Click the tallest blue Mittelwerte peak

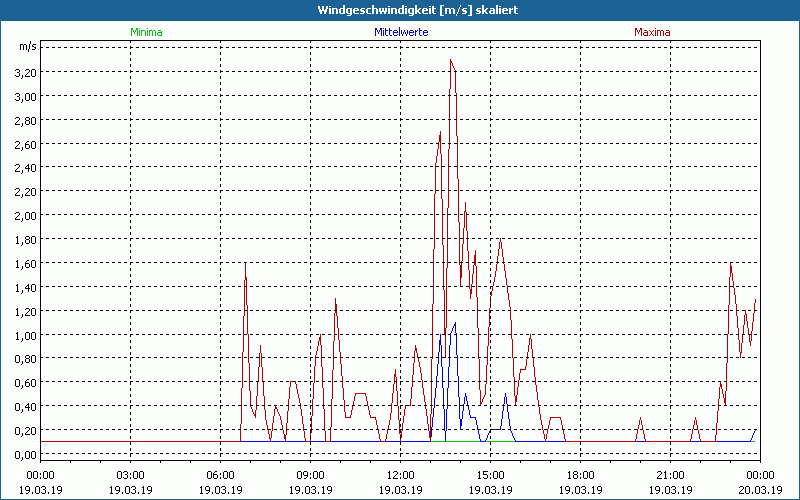pos(455,323)
